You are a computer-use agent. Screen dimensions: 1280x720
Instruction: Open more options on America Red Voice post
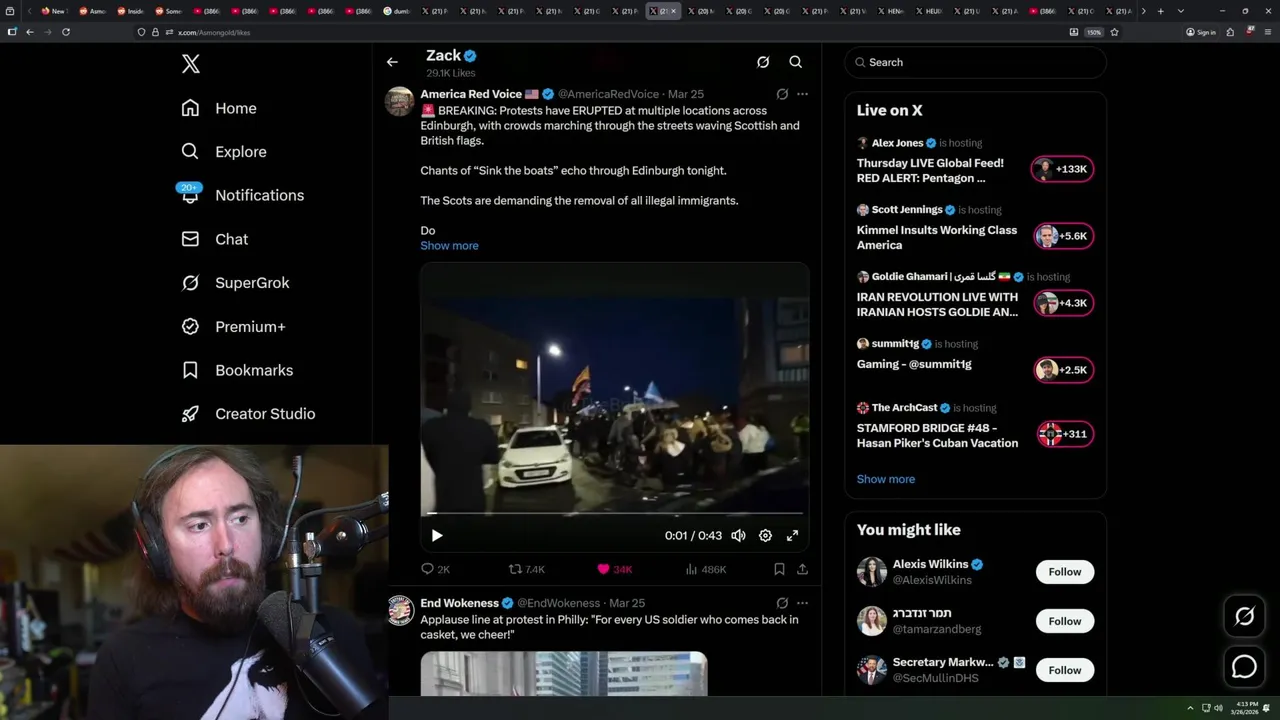click(x=802, y=94)
